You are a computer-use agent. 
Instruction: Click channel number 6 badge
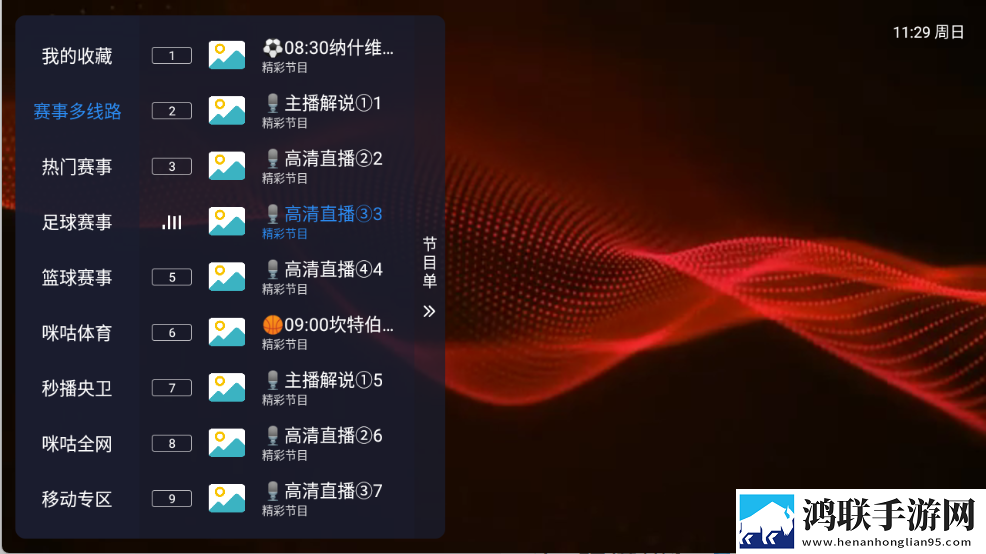(x=172, y=332)
